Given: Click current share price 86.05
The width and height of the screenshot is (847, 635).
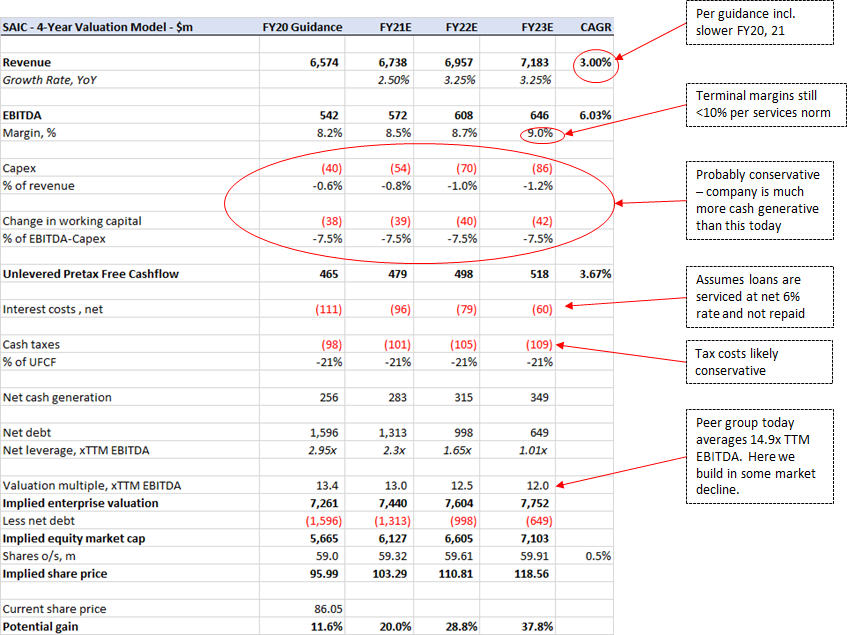Looking at the screenshot, I should click(328, 609).
